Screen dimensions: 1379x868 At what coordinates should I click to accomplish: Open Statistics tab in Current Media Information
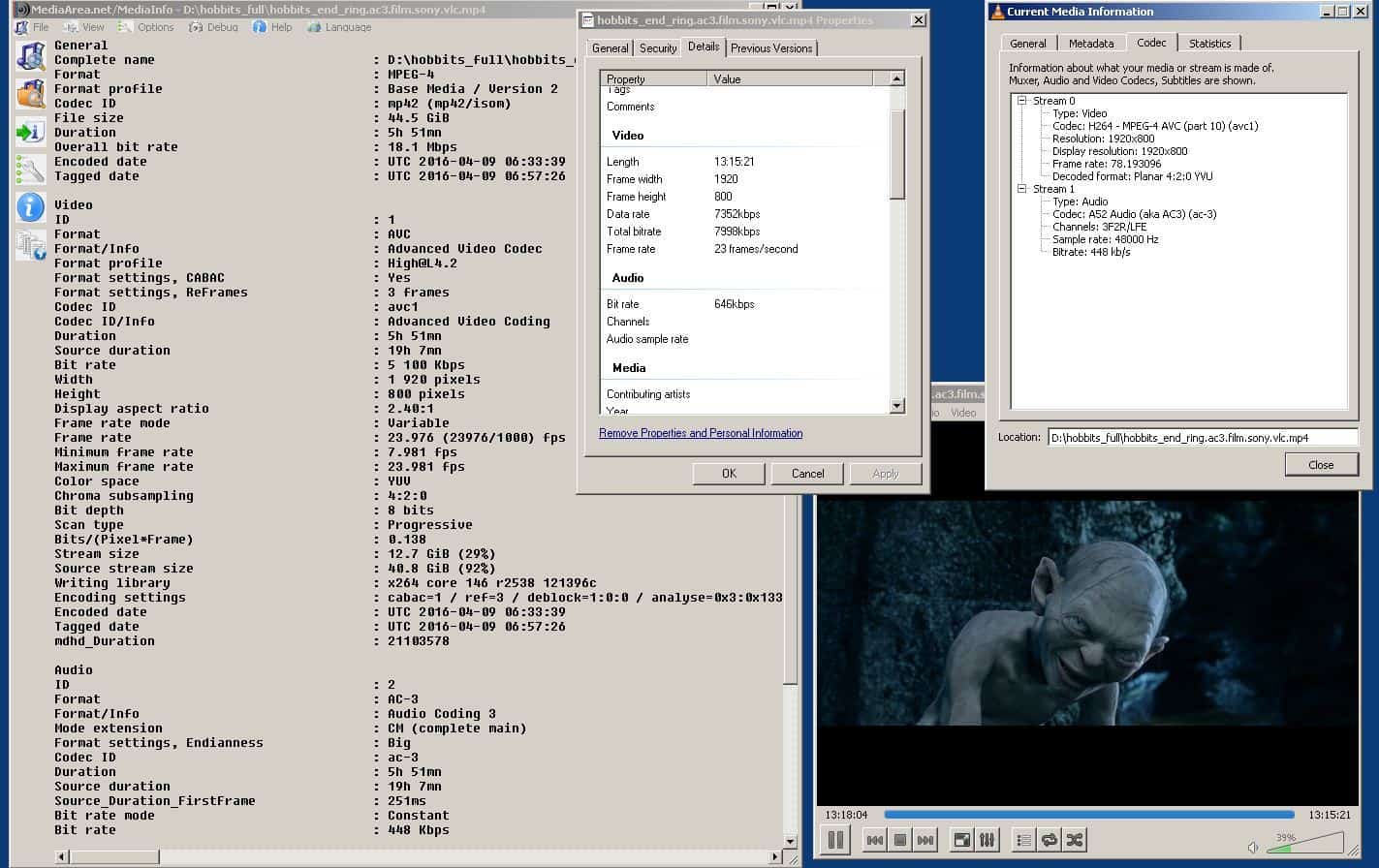tap(1209, 44)
